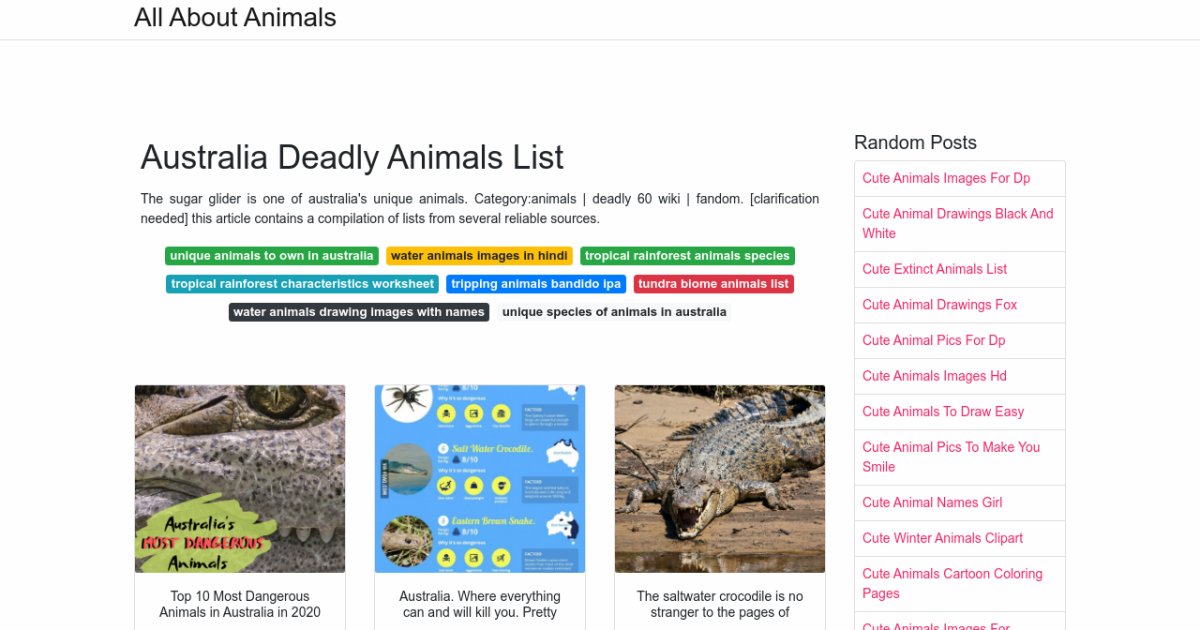Select the blue 'tripping animals bandido ipa' tag
Screen dimensions: 1200x630
(536, 284)
